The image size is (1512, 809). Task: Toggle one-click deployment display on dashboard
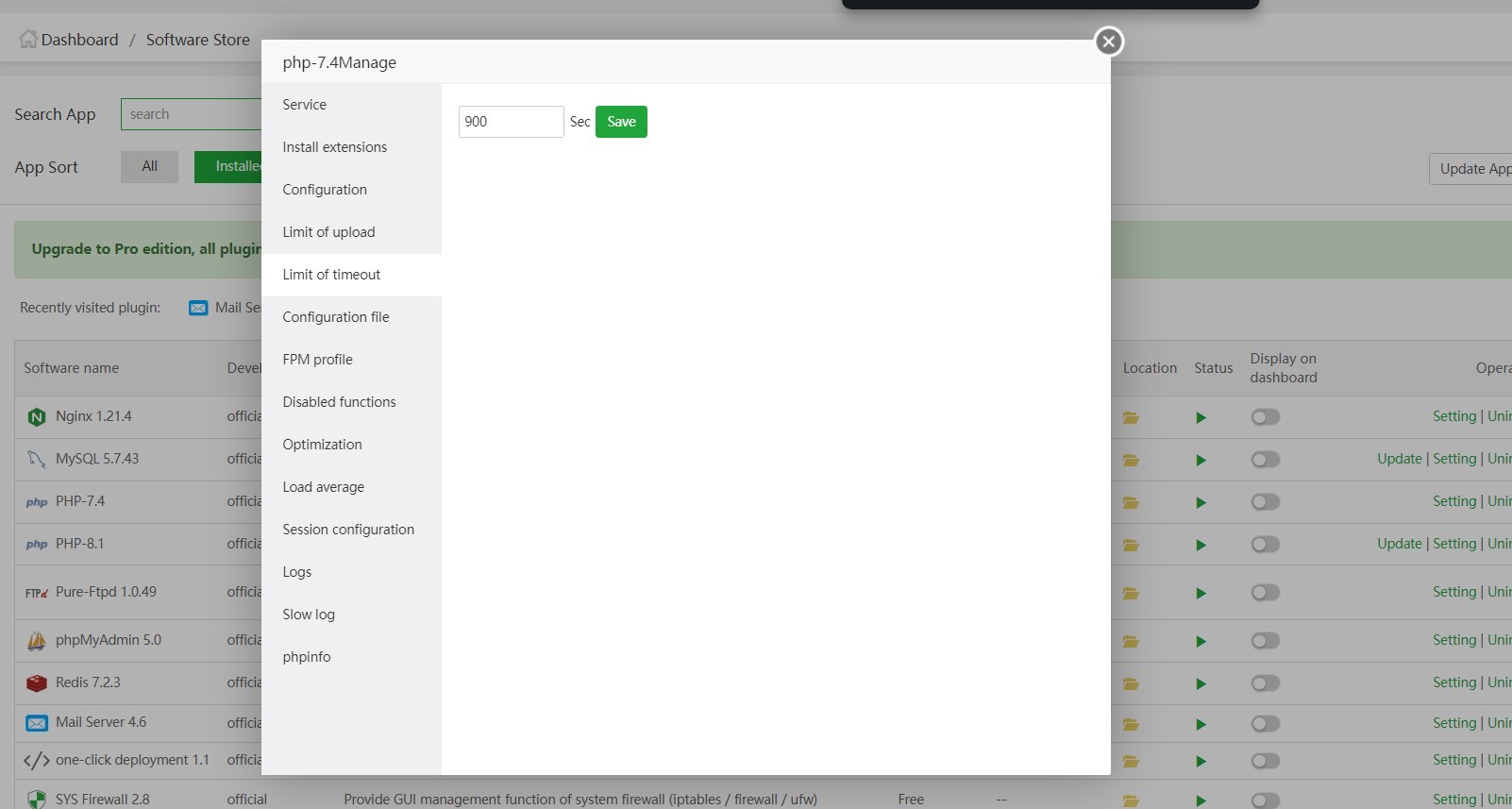1266,761
